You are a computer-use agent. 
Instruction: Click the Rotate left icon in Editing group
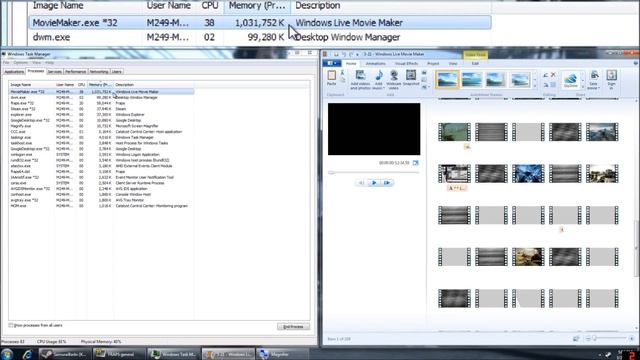pyautogui.click(x=546, y=75)
